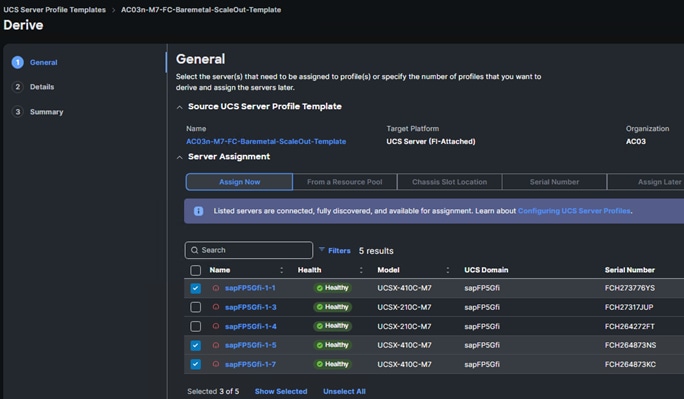Click the AC03 organization value
Screen dimensions: 684x399
point(636,141)
